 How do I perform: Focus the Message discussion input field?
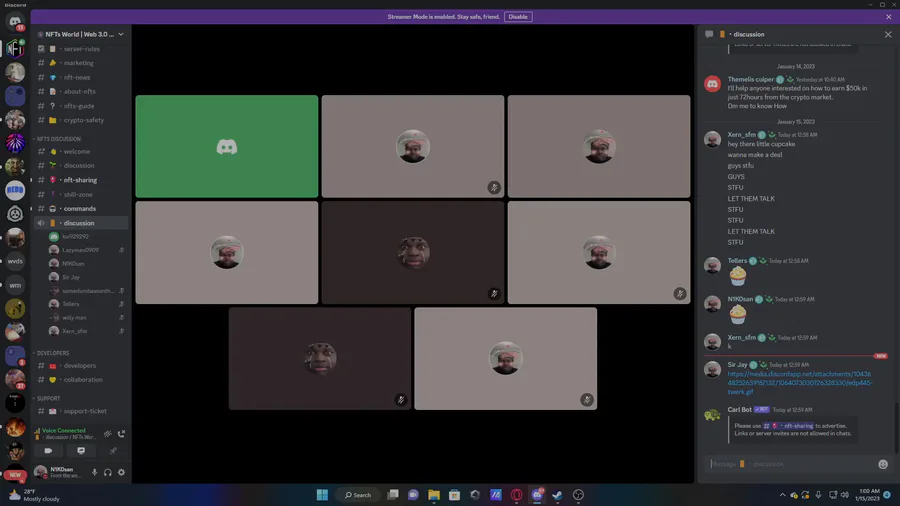coord(792,464)
